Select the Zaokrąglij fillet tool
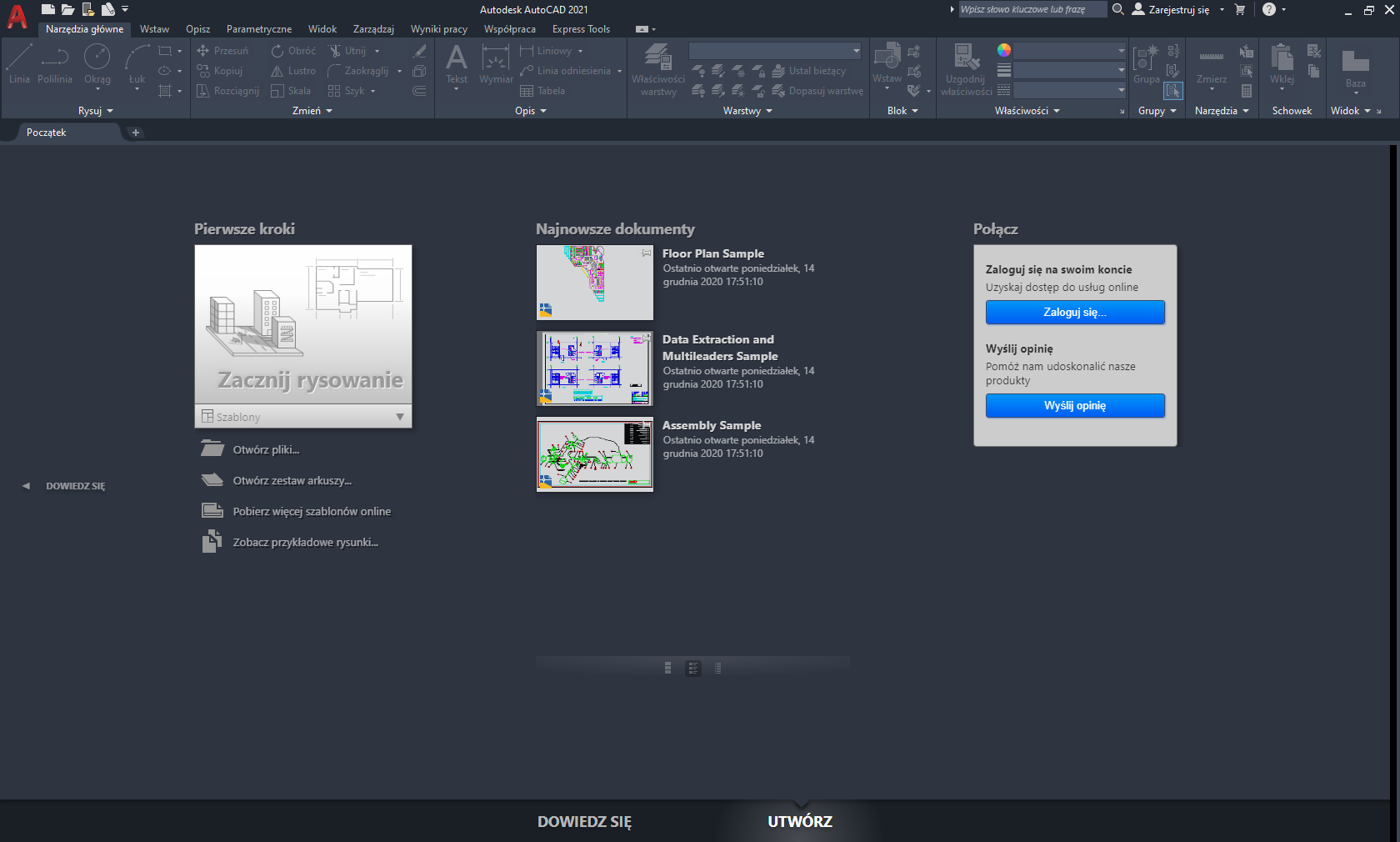 coord(358,71)
